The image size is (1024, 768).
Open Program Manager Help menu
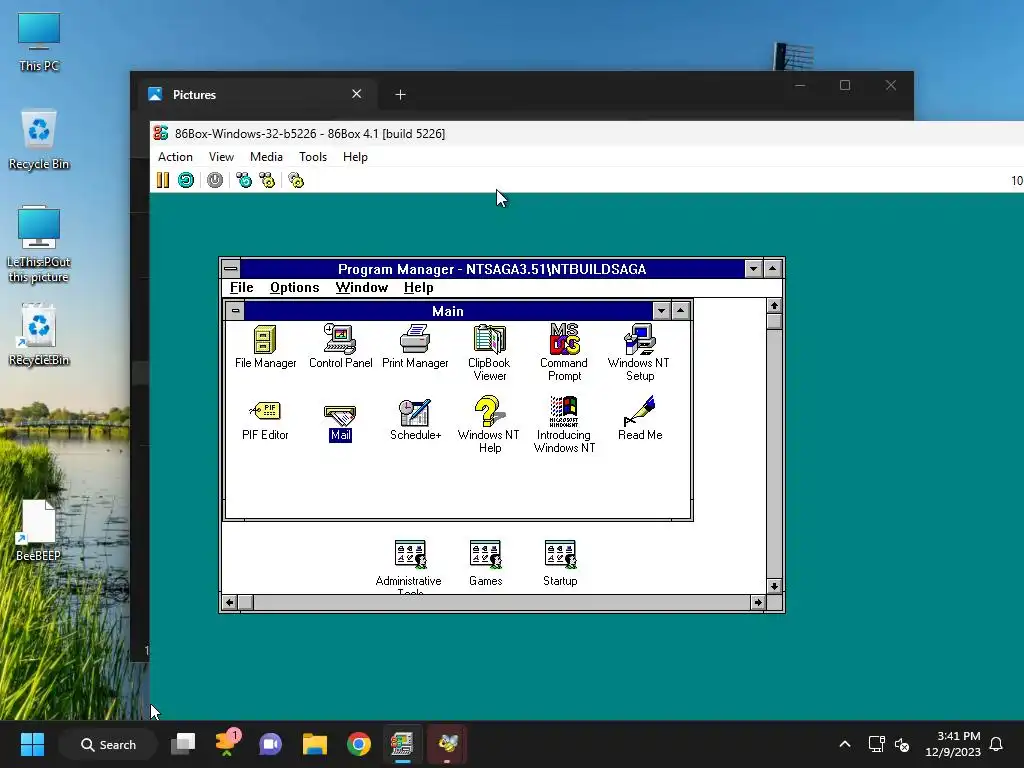[419, 287]
